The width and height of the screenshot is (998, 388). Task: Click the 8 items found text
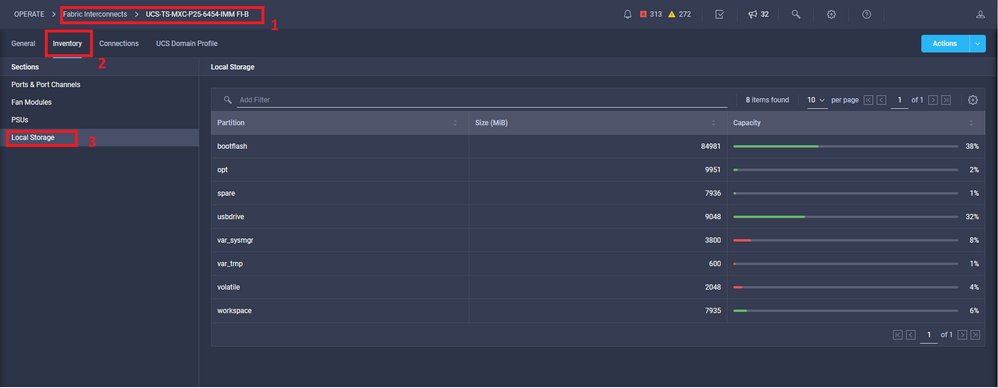tap(767, 100)
